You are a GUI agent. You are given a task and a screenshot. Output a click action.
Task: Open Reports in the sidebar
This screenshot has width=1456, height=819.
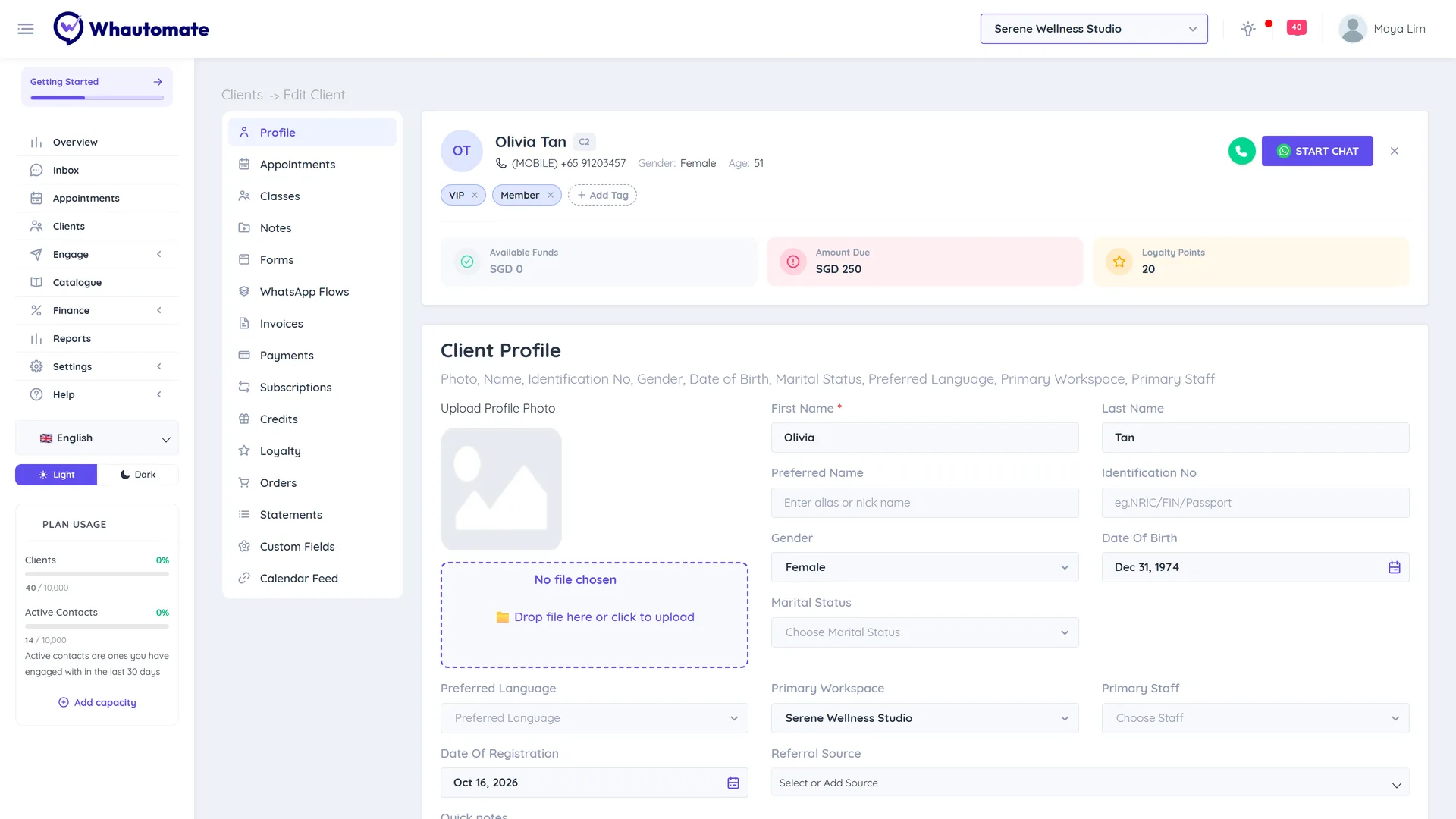tap(97, 338)
